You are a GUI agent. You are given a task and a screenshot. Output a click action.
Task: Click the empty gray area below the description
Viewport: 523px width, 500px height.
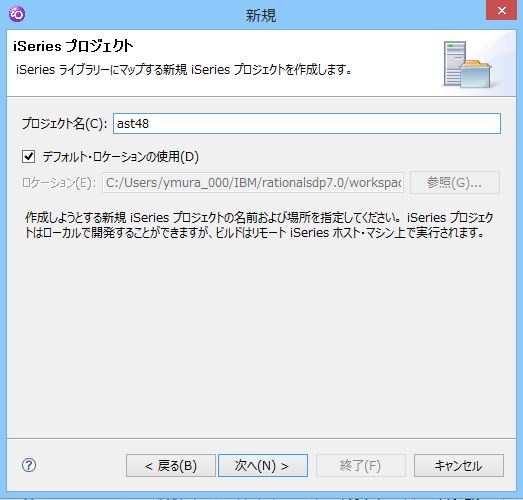pos(261,337)
